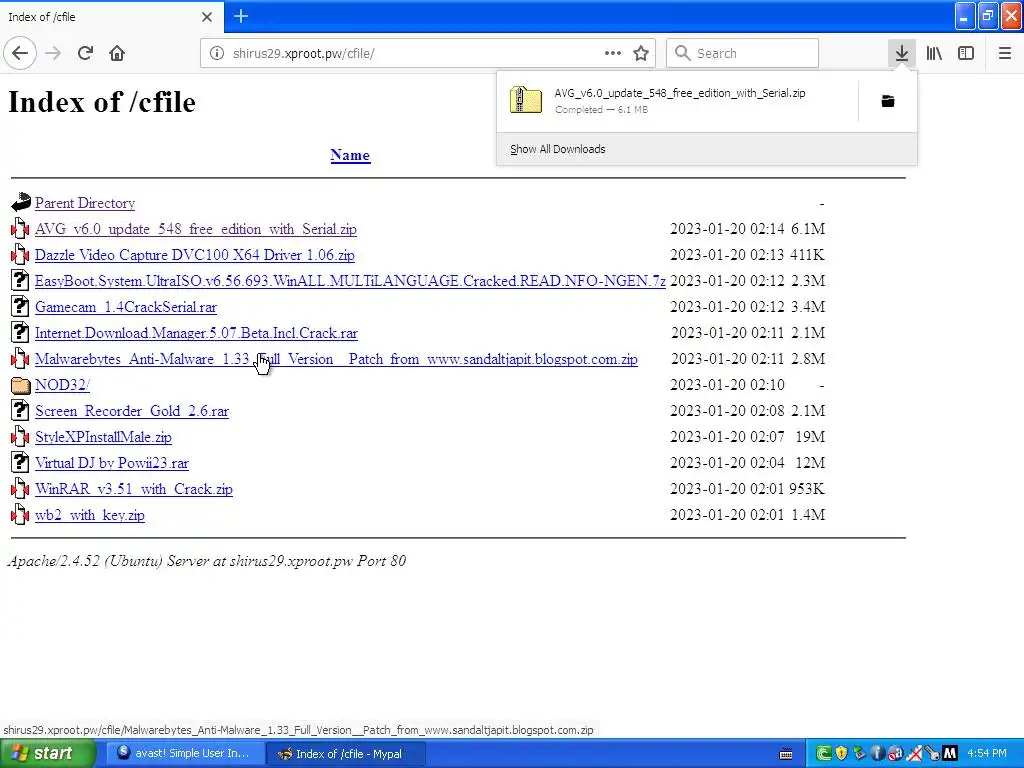The height and width of the screenshot is (768, 1024).
Task: Open a new browser tab
Action: 240,16
